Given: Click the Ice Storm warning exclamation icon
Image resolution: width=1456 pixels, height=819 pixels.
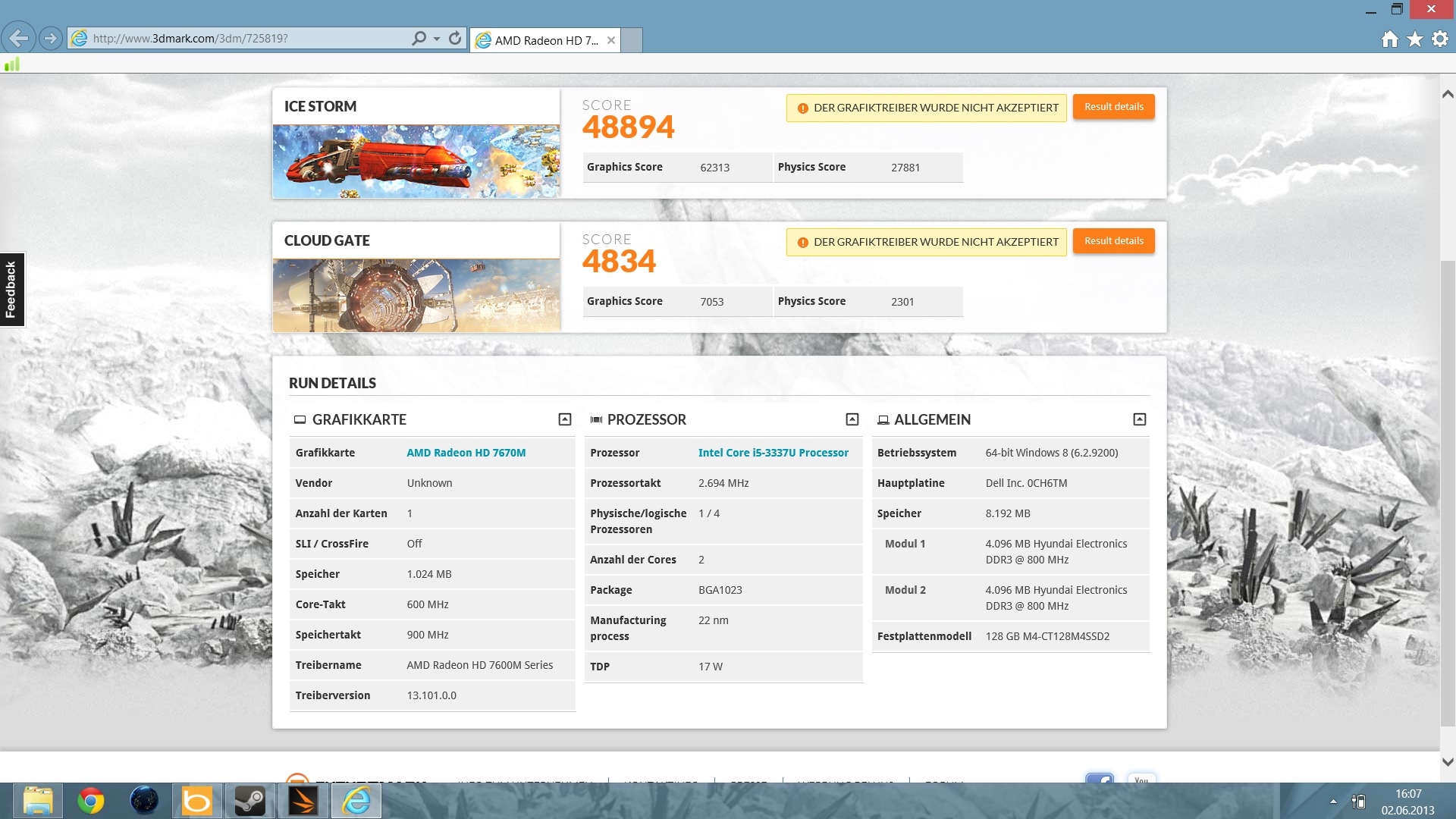Looking at the screenshot, I should click(x=802, y=108).
